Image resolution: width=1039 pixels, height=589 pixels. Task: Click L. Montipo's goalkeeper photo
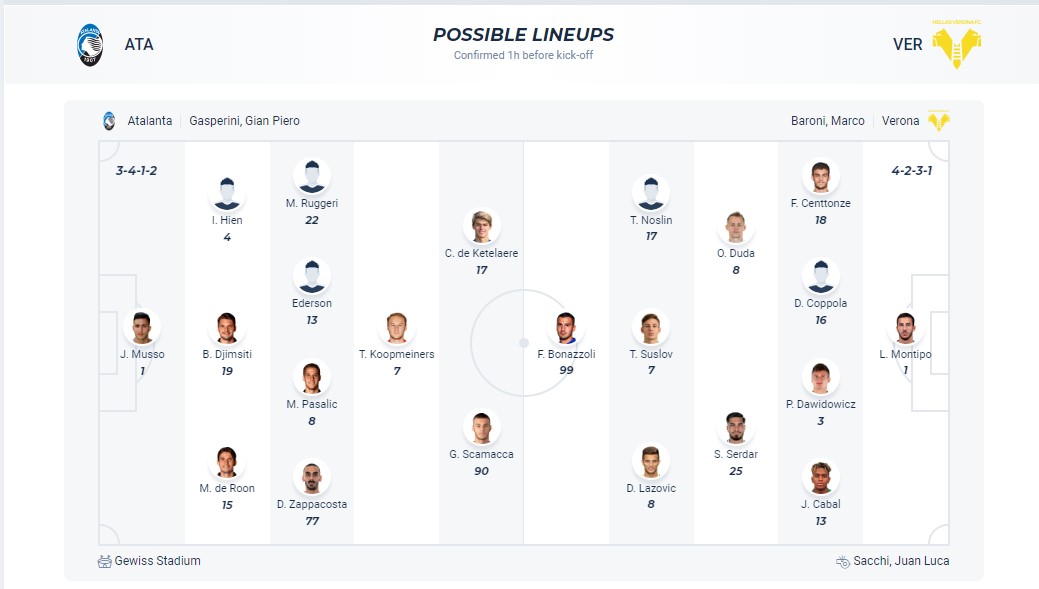tap(905, 327)
